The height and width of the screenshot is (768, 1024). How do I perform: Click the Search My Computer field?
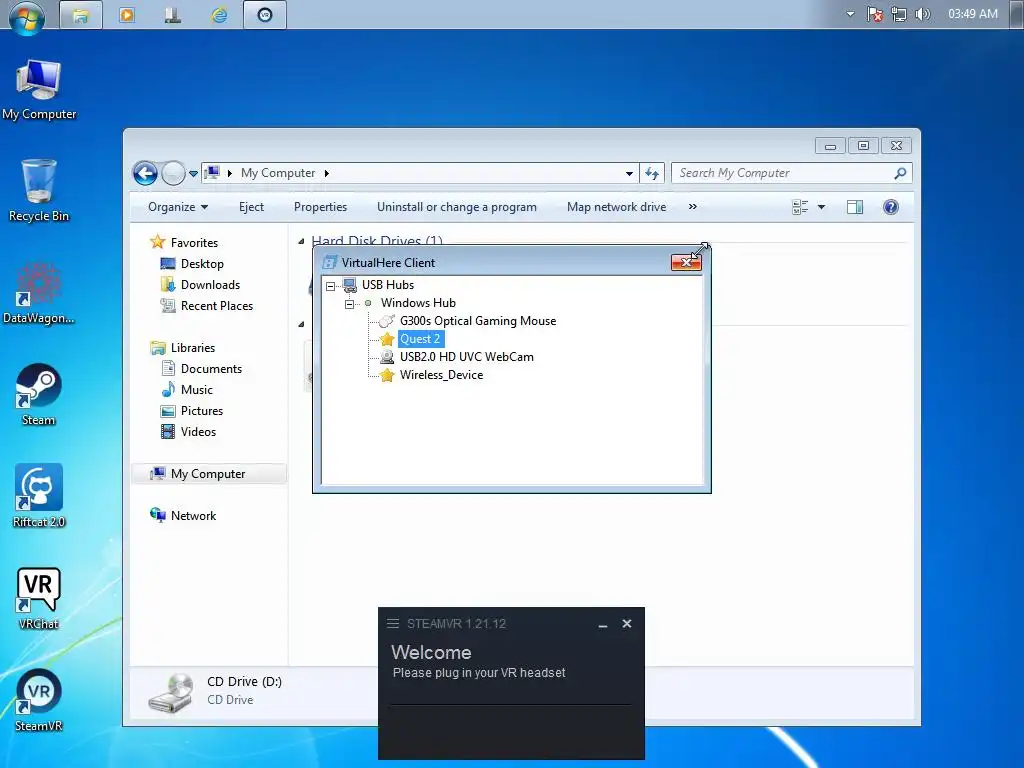coord(791,173)
